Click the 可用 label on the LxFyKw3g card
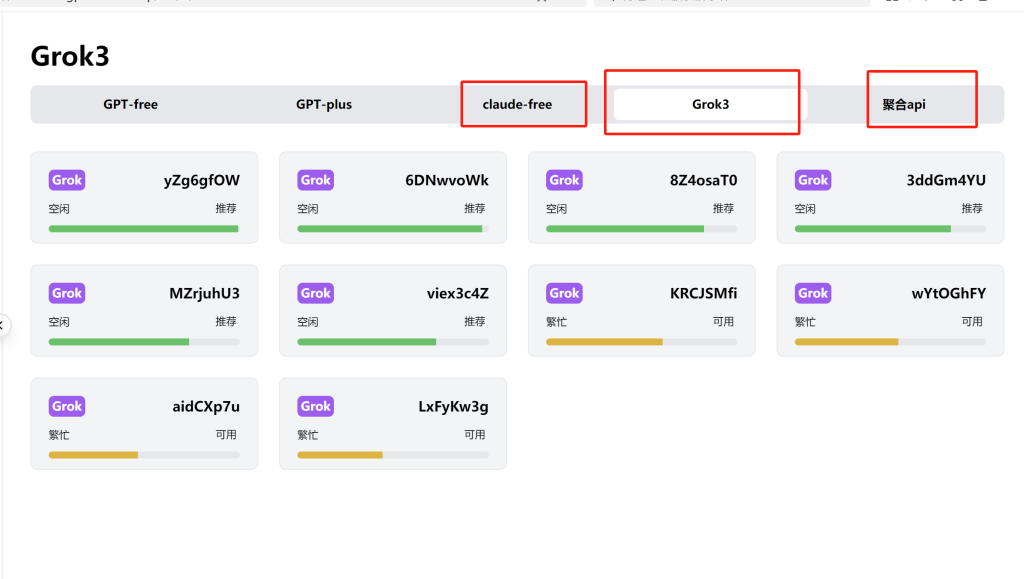 click(x=475, y=434)
